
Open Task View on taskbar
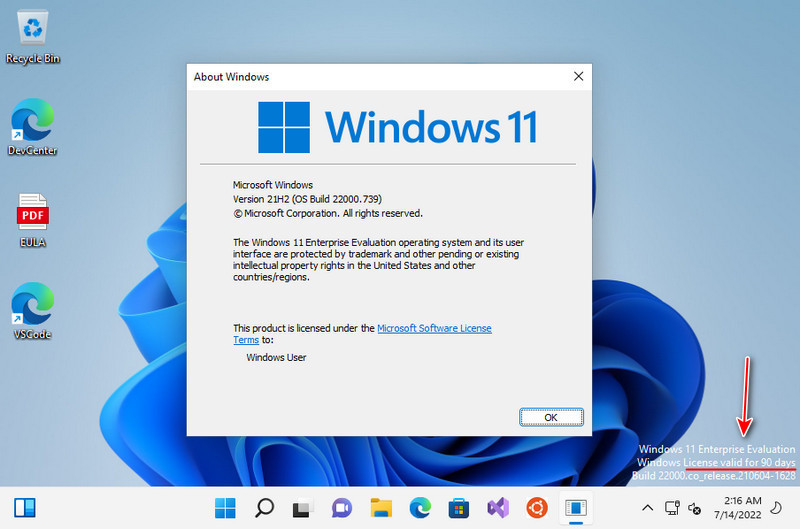302,509
